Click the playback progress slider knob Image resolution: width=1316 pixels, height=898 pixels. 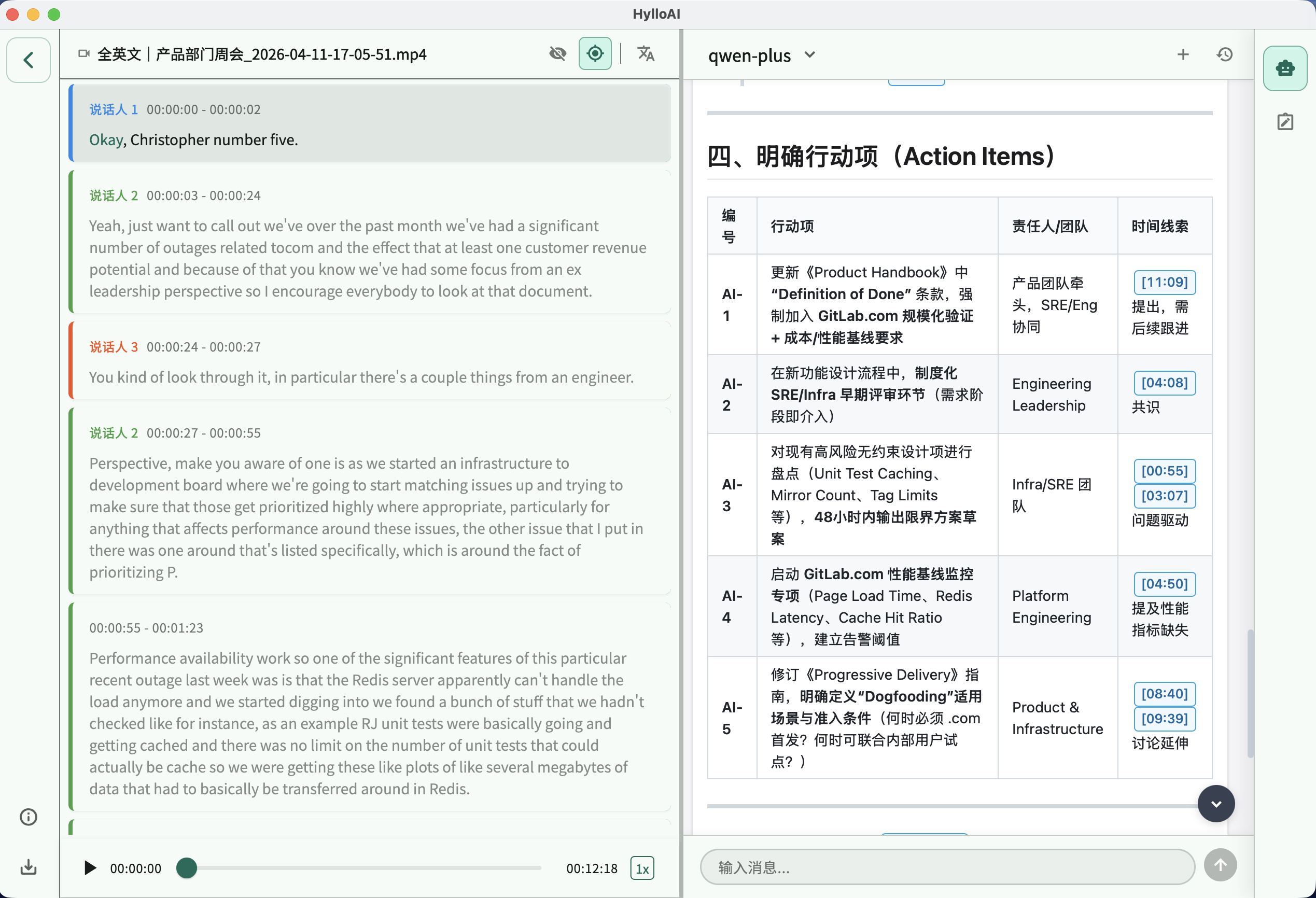(186, 868)
